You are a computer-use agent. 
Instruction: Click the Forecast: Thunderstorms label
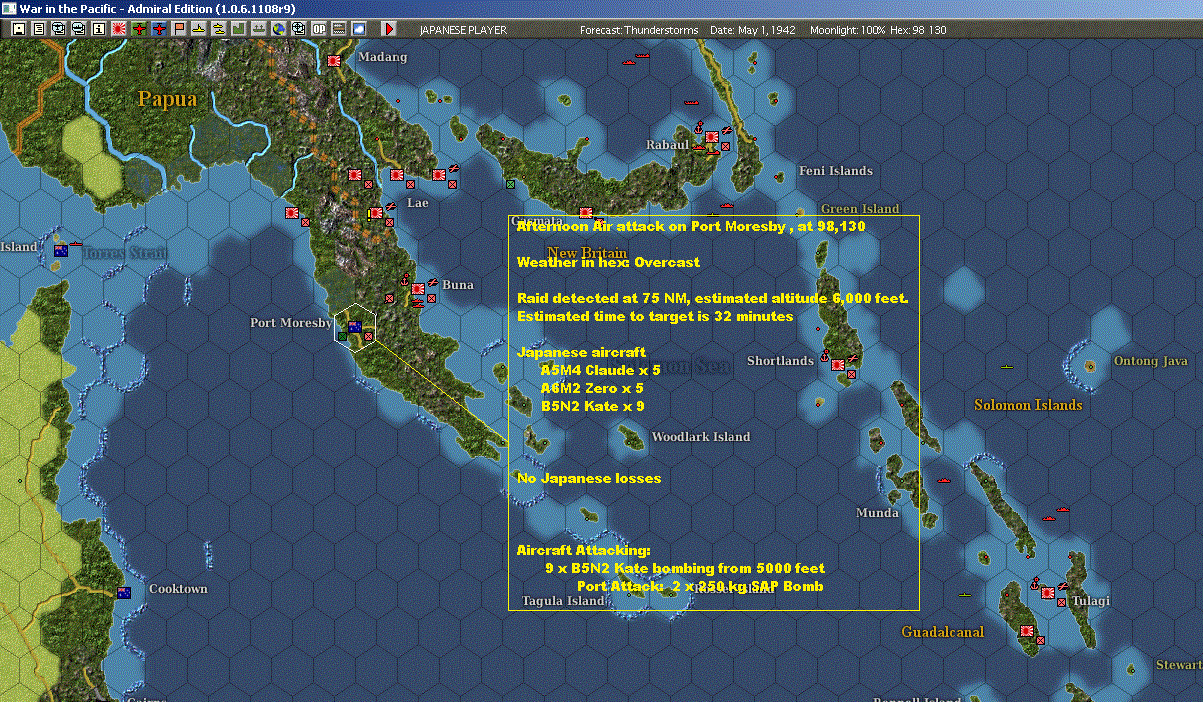point(639,30)
